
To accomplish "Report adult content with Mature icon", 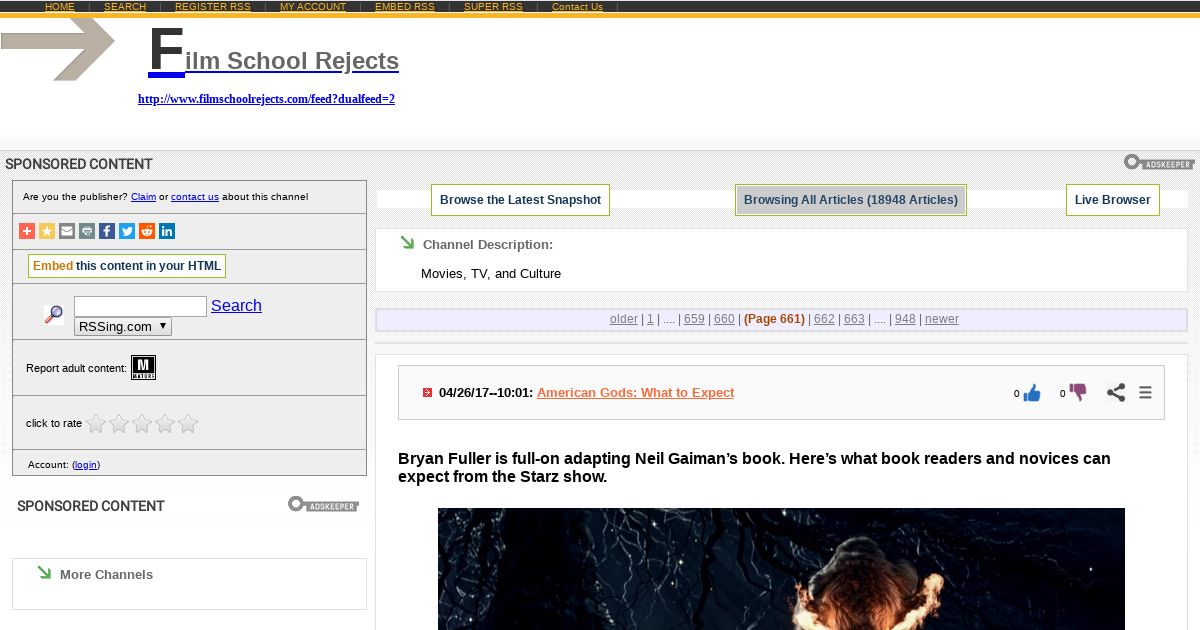I will coord(143,368).
